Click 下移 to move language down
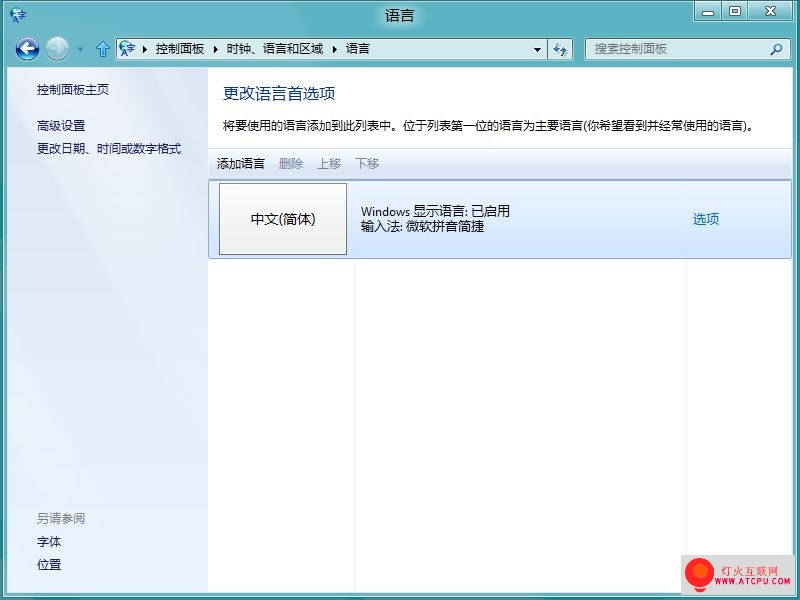Image resolution: width=800 pixels, height=600 pixels. pyautogui.click(x=367, y=164)
